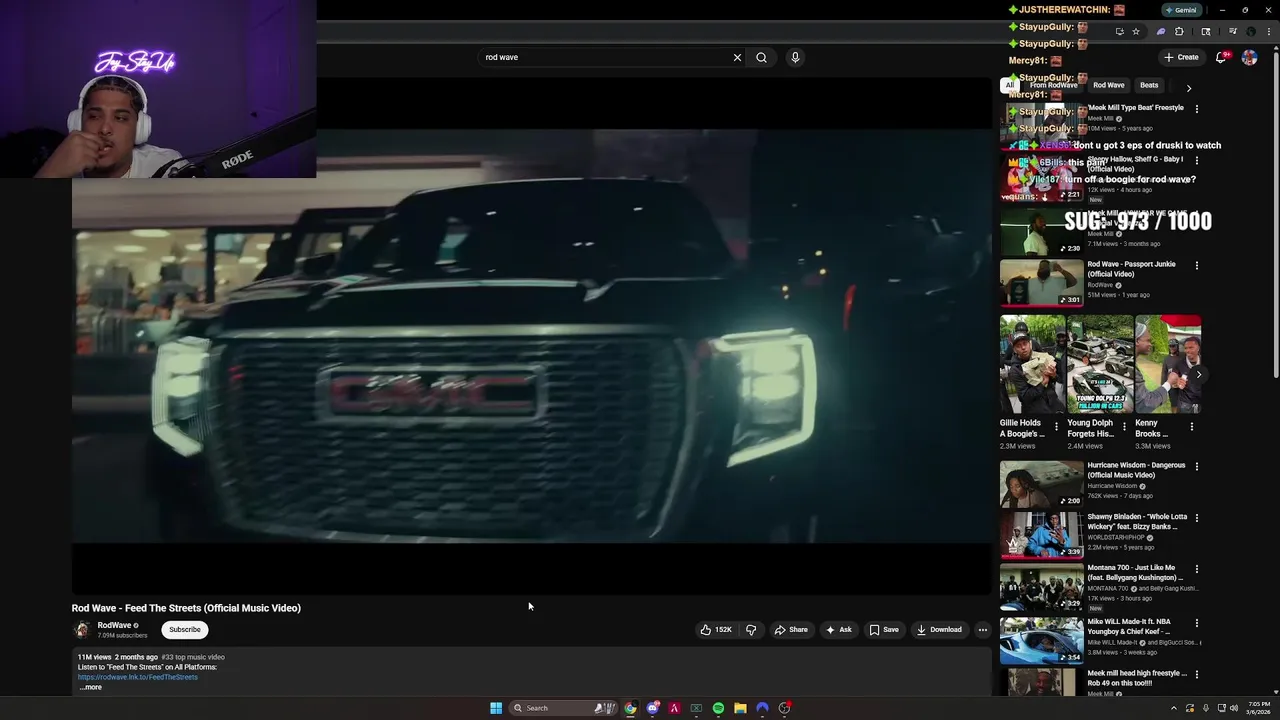
Task: Open the Chrome profile avatar
Action: [x=1251, y=31]
